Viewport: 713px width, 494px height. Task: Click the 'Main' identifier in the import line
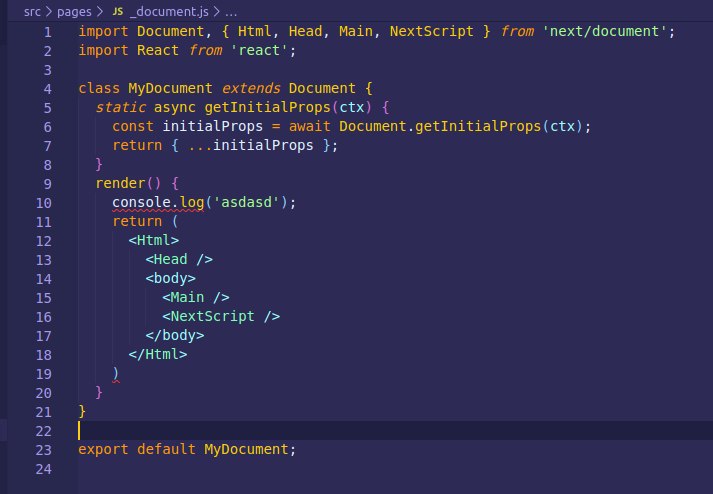pyautogui.click(x=356, y=31)
